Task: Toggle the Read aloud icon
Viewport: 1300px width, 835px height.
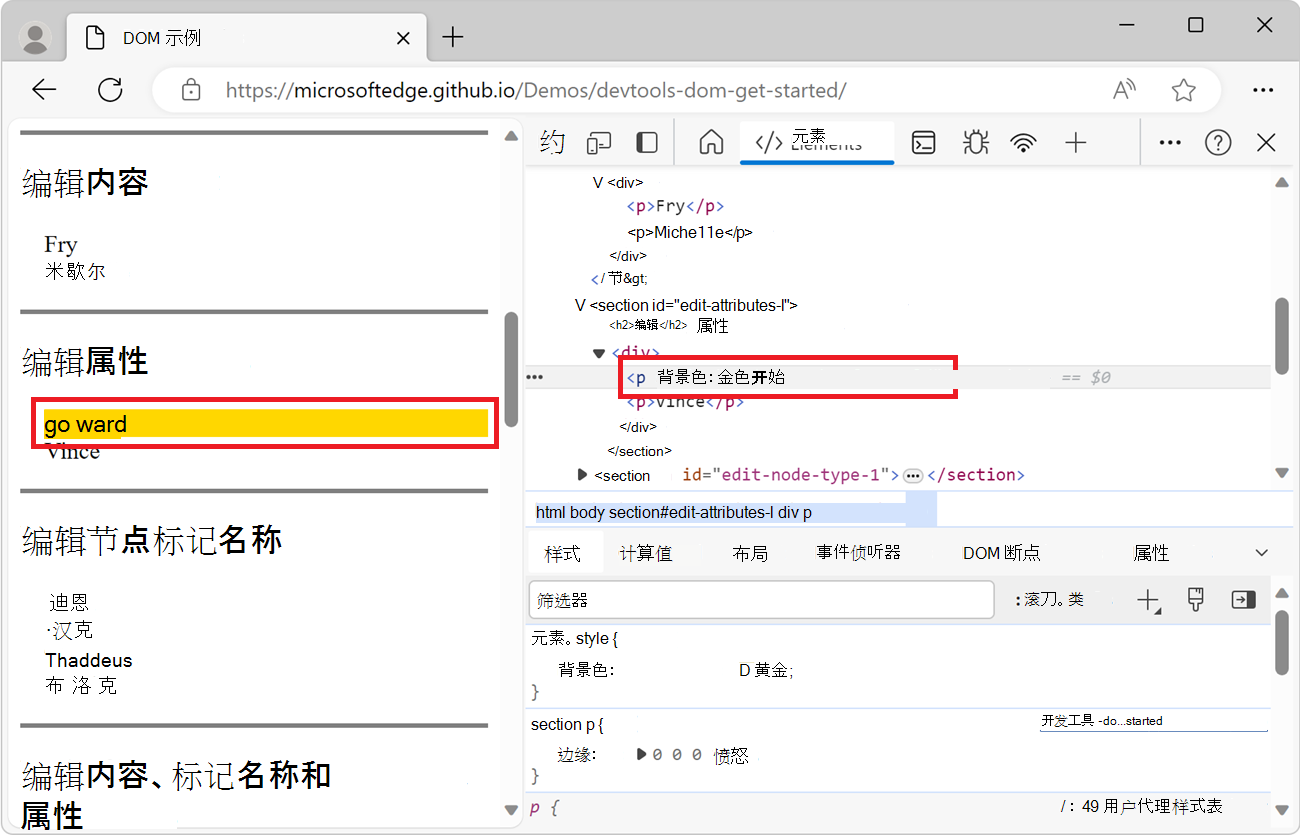Action: tap(1125, 90)
